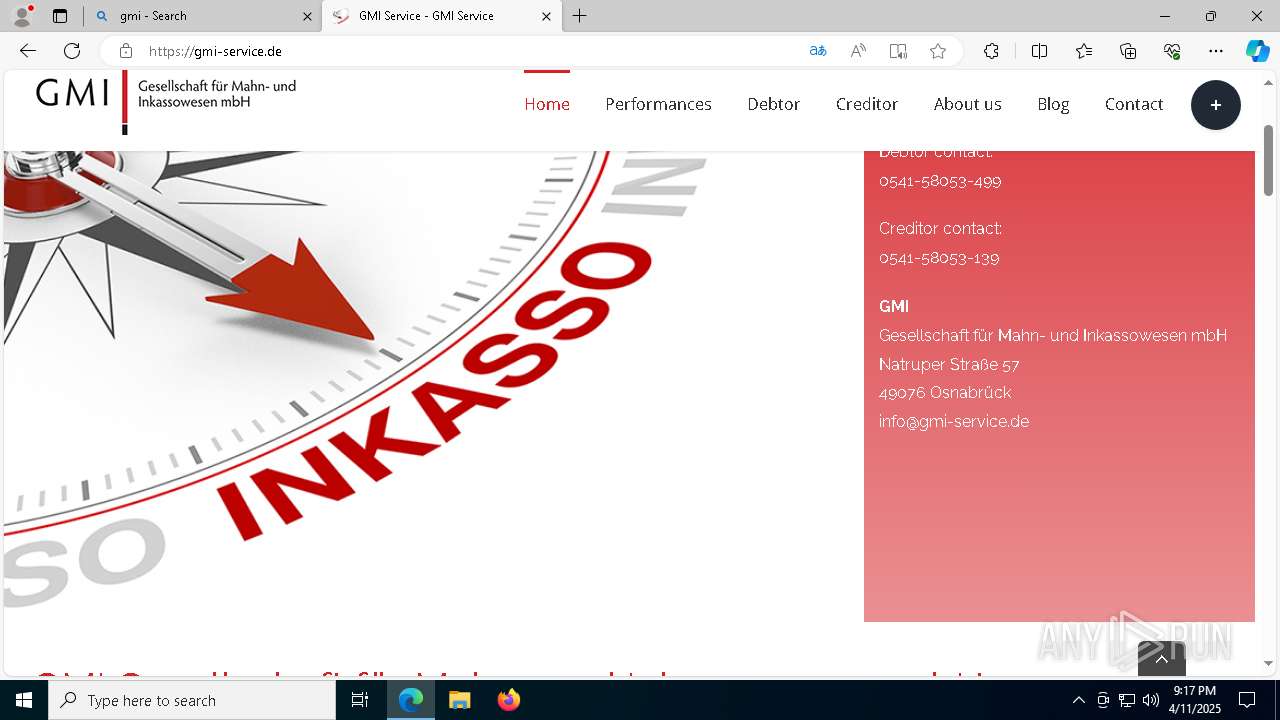Image resolution: width=1280 pixels, height=720 pixels.
Task: View site information lock icon
Action: coord(126,51)
